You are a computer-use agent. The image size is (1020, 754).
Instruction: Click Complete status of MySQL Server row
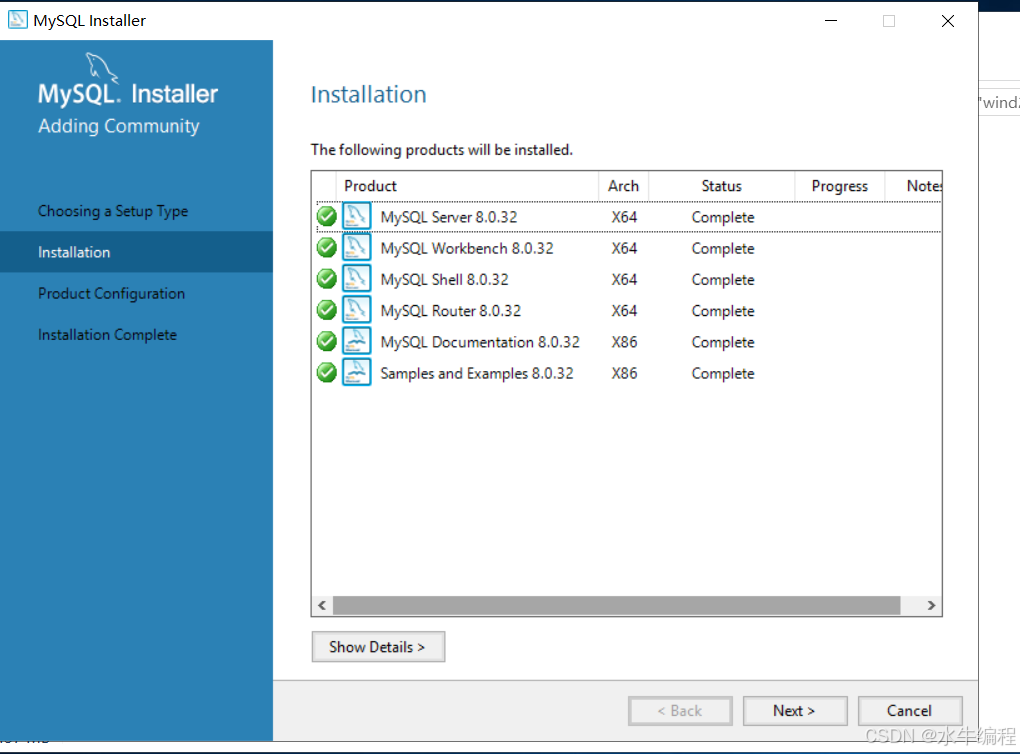click(723, 217)
